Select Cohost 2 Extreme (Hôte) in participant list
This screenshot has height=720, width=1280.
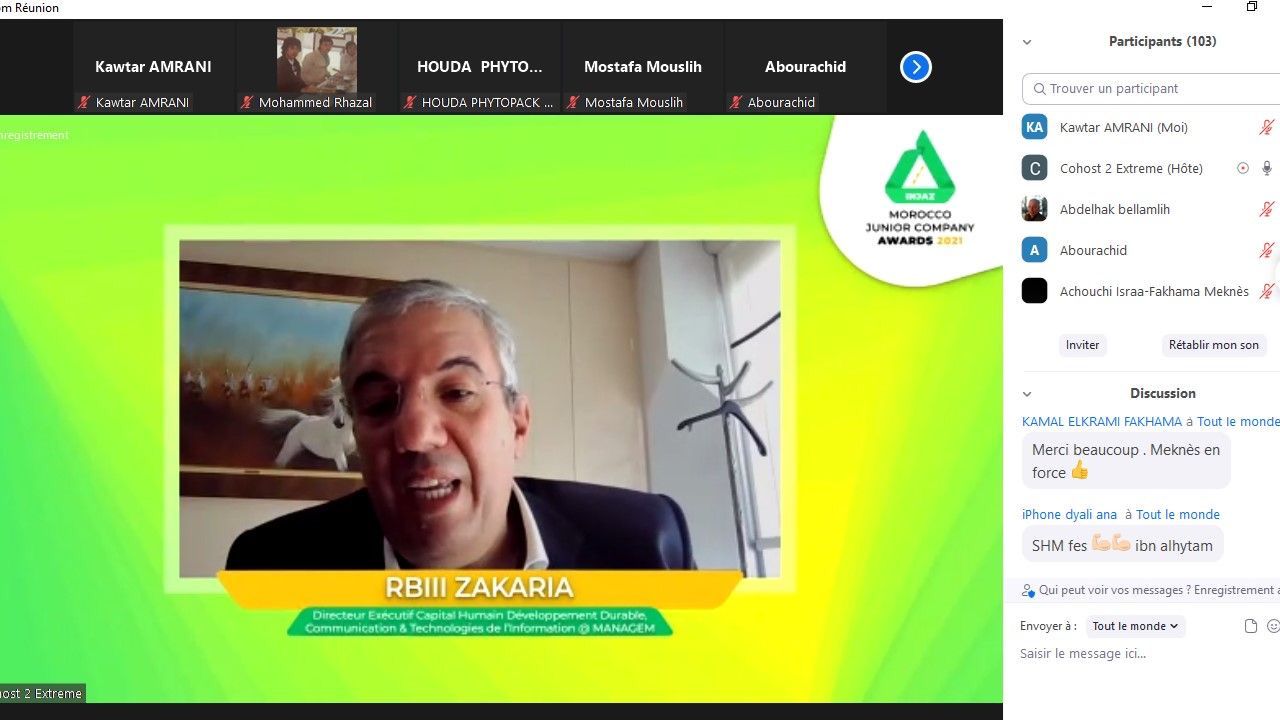[1130, 168]
